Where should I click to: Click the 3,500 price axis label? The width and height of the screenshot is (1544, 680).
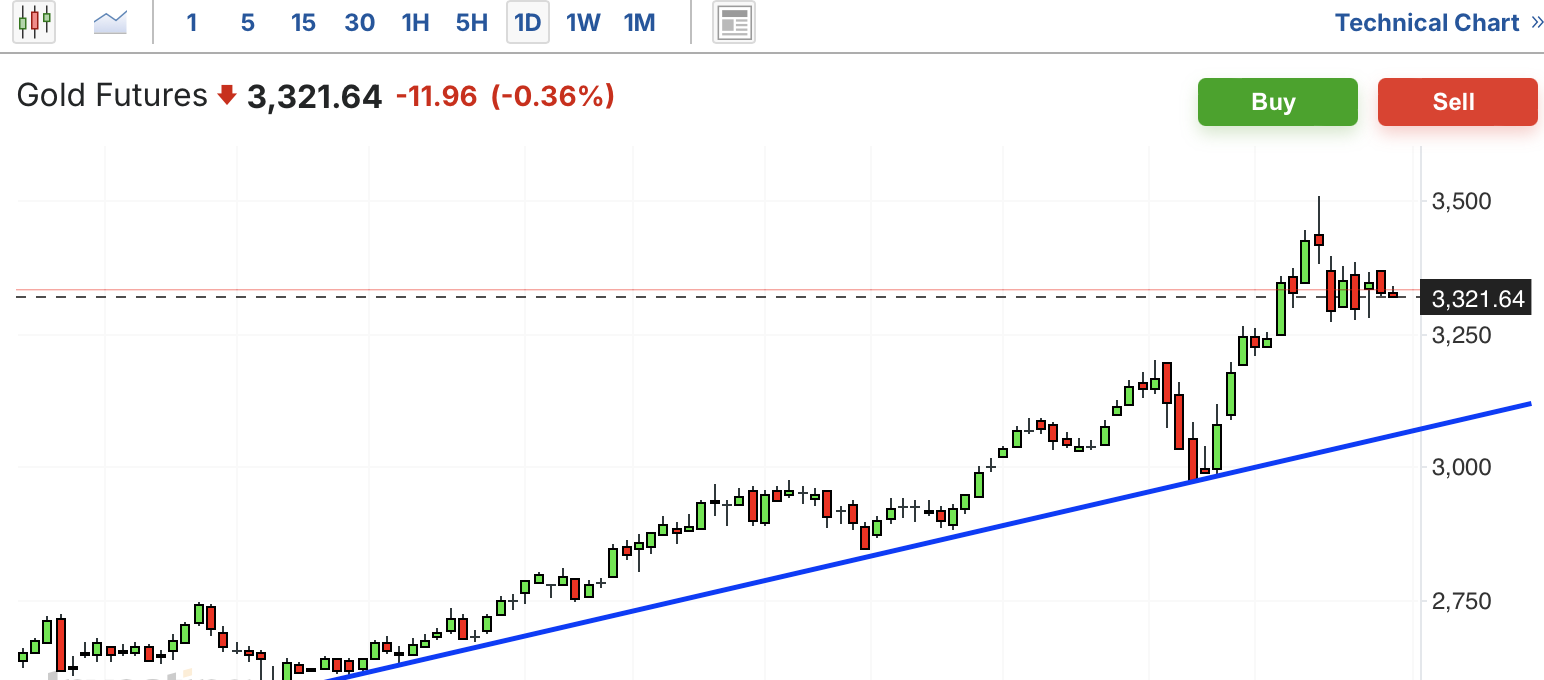1462,201
